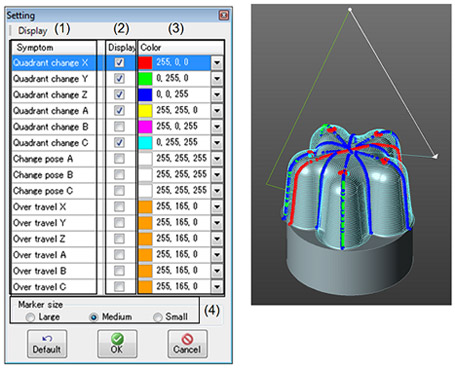Uncheck display for Quadrant change C
Screen dimensions: 455x370
pyautogui.click(x=119, y=142)
